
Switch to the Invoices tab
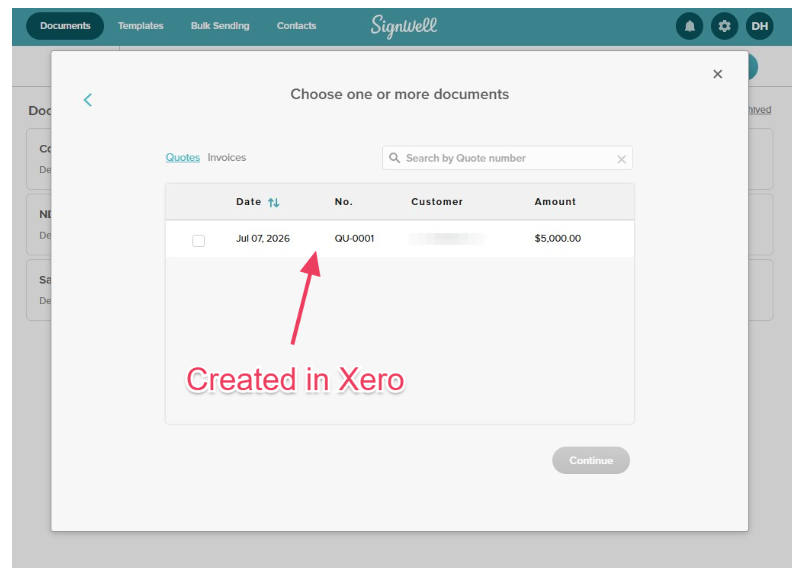click(x=227, y=158)
